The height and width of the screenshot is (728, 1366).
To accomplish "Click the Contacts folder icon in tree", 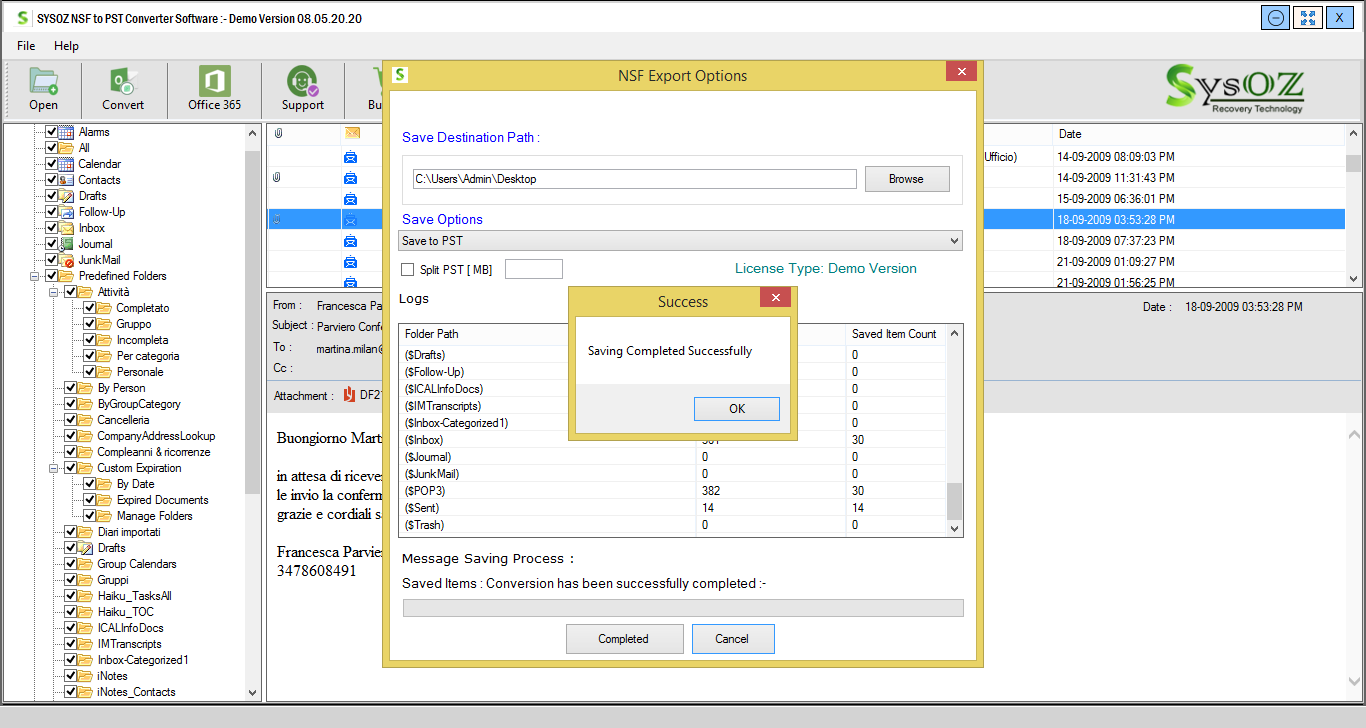I will point(66,180).
